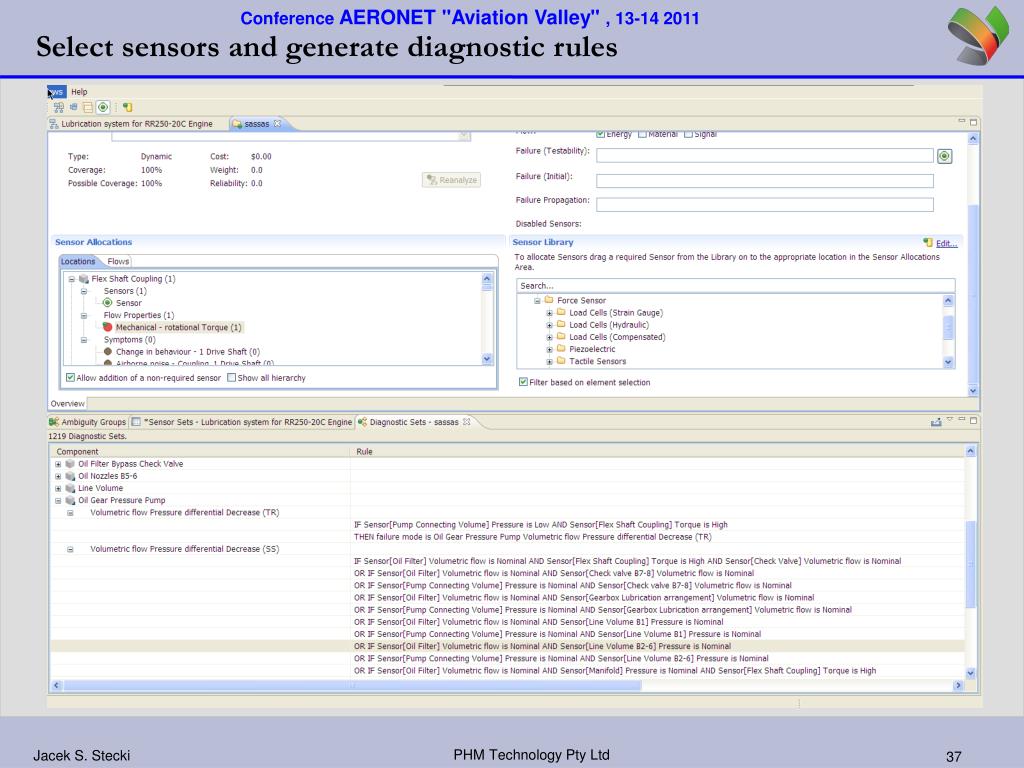Click the green Sensor icon under Sensors (1)
Viewport: 1024px width, 768px height.
[x=108, y=302]
